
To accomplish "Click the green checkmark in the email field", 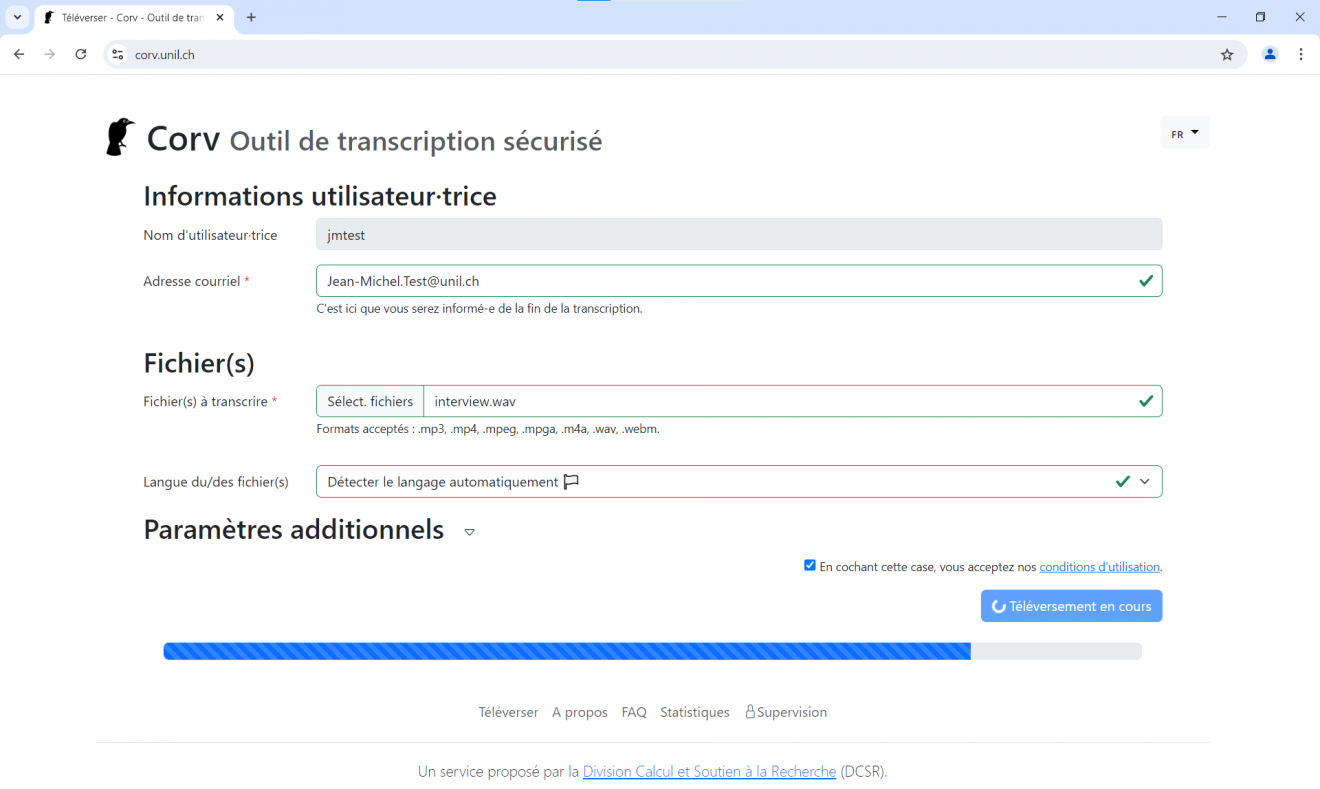I will (1146, 280).
